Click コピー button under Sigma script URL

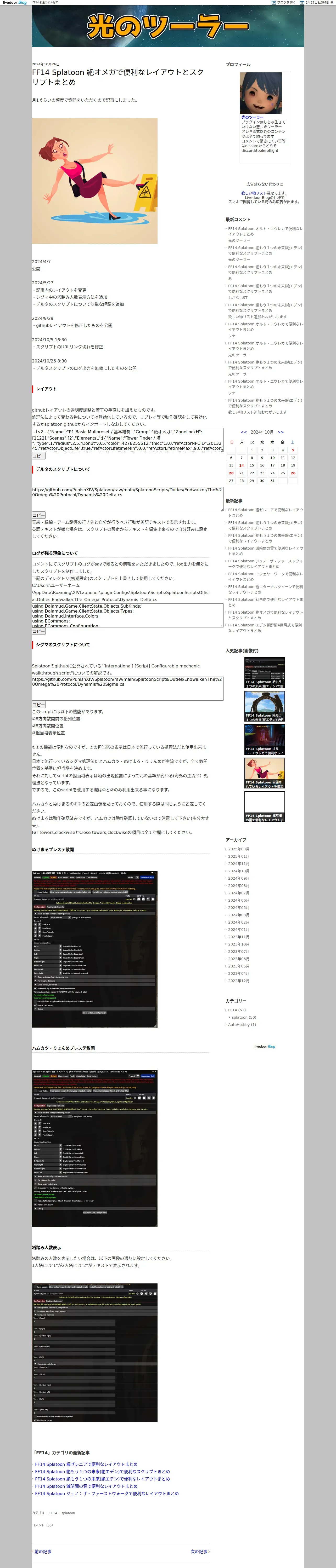pyautogui.click(x=38, y=704)
